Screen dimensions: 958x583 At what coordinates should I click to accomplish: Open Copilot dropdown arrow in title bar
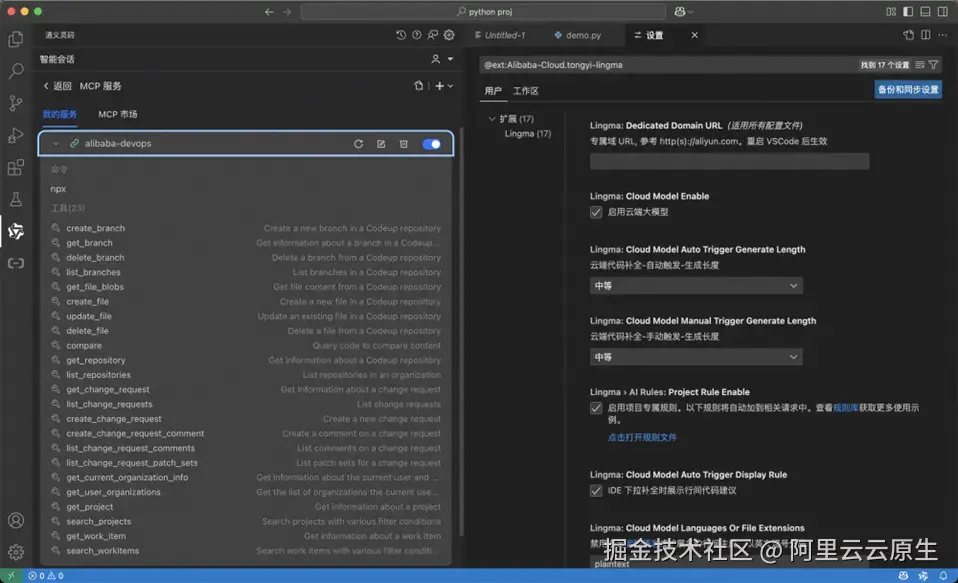[x=691, y=12]
